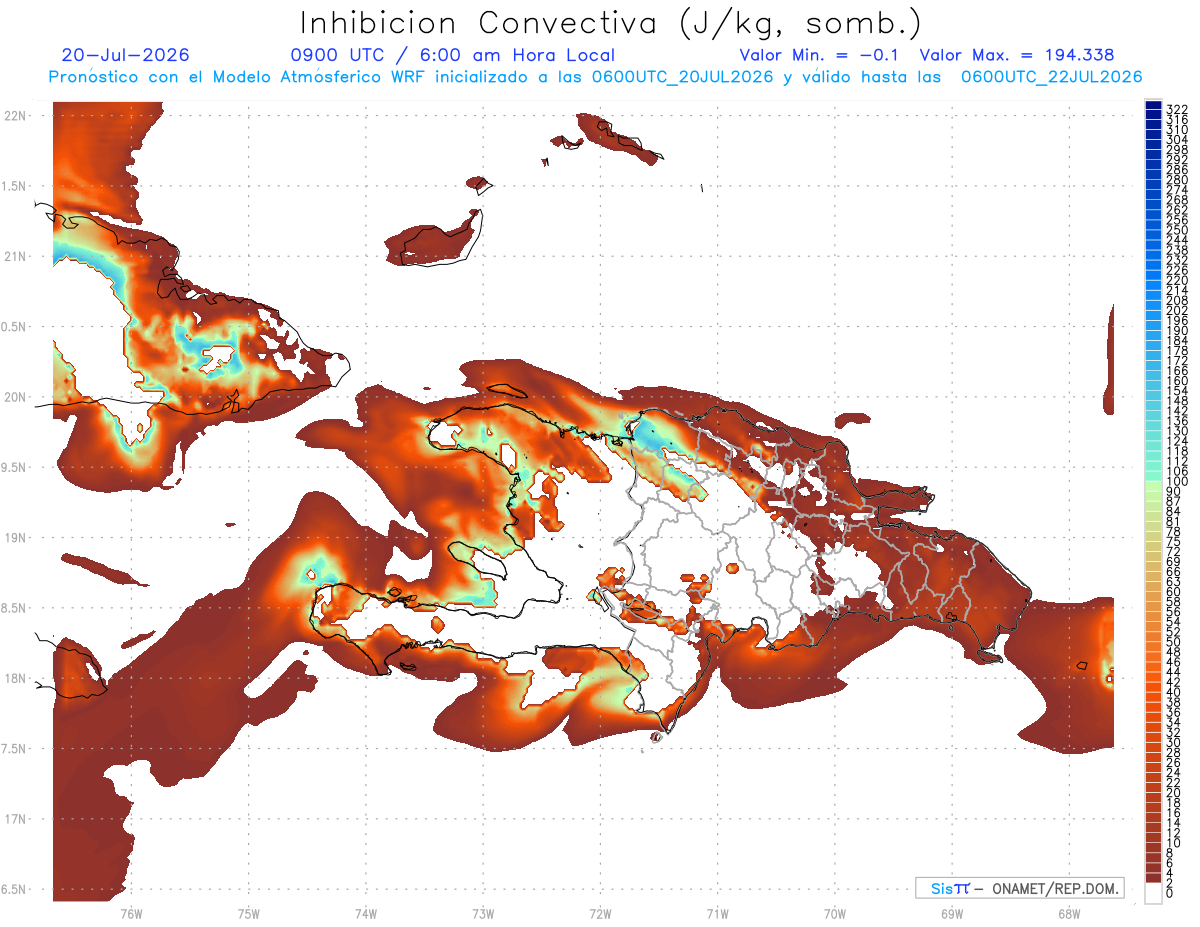Click the "73W" longitude label
1200x927 pixels.
[483, 913]
